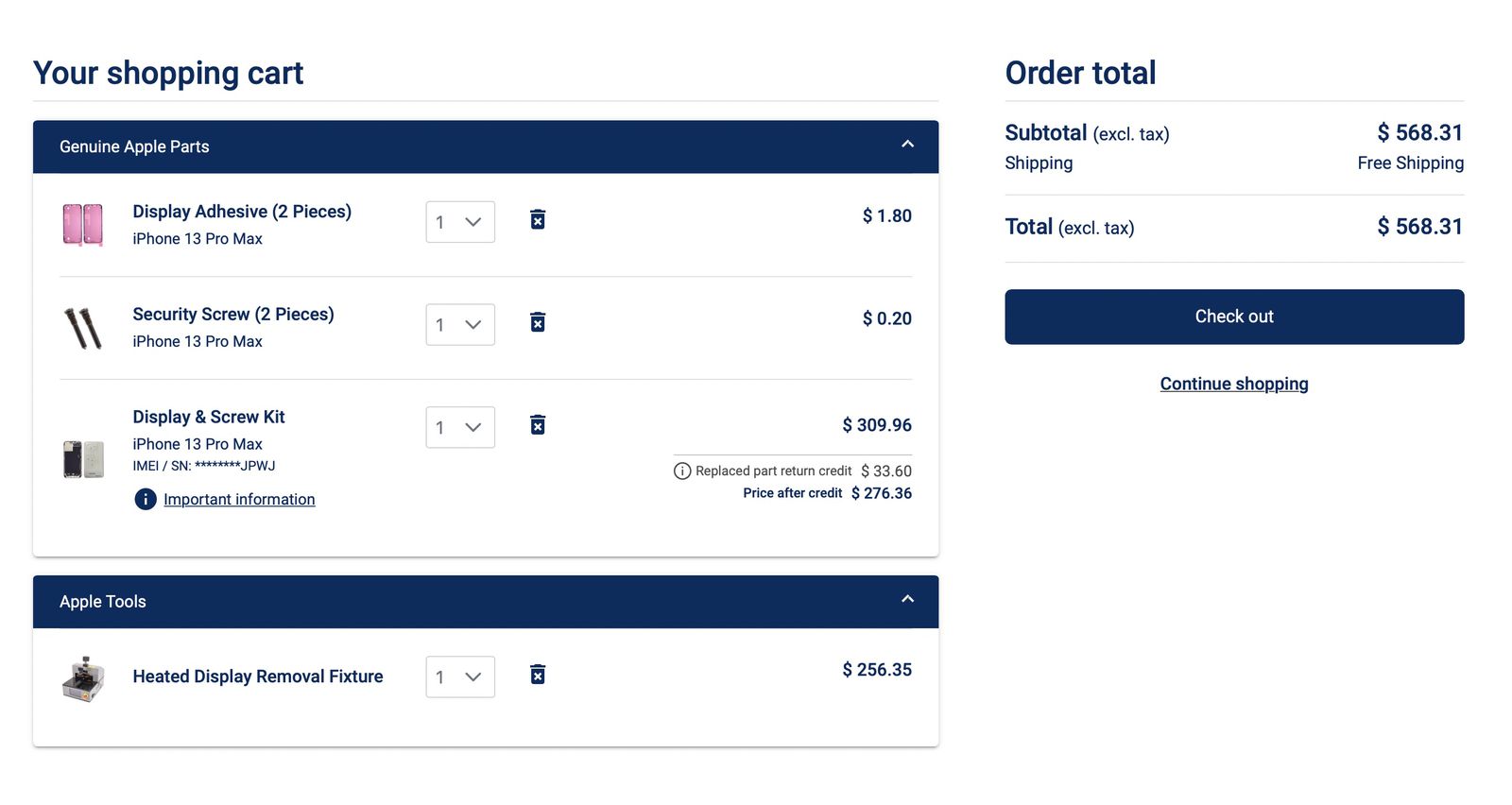Image resolution: width=1512 pixels, height=805 pixels.
Task: Click Heated Display Removal Fixture thumbnail
Action: coord(83,678)
